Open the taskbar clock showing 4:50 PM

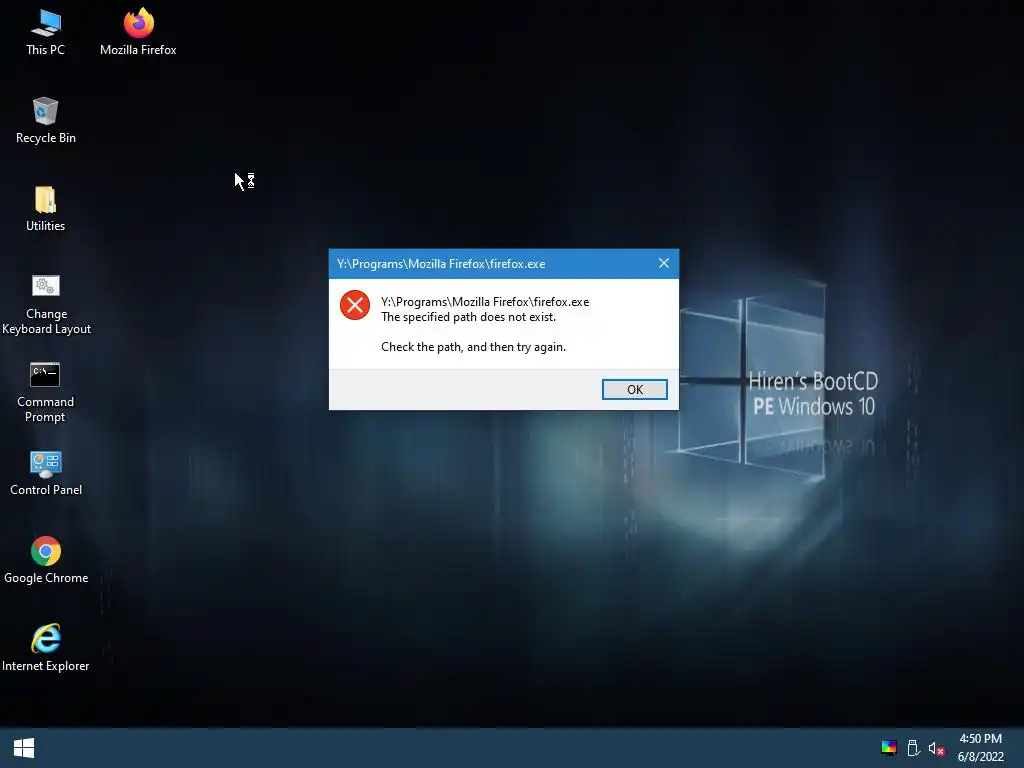[x=980, y=748]
